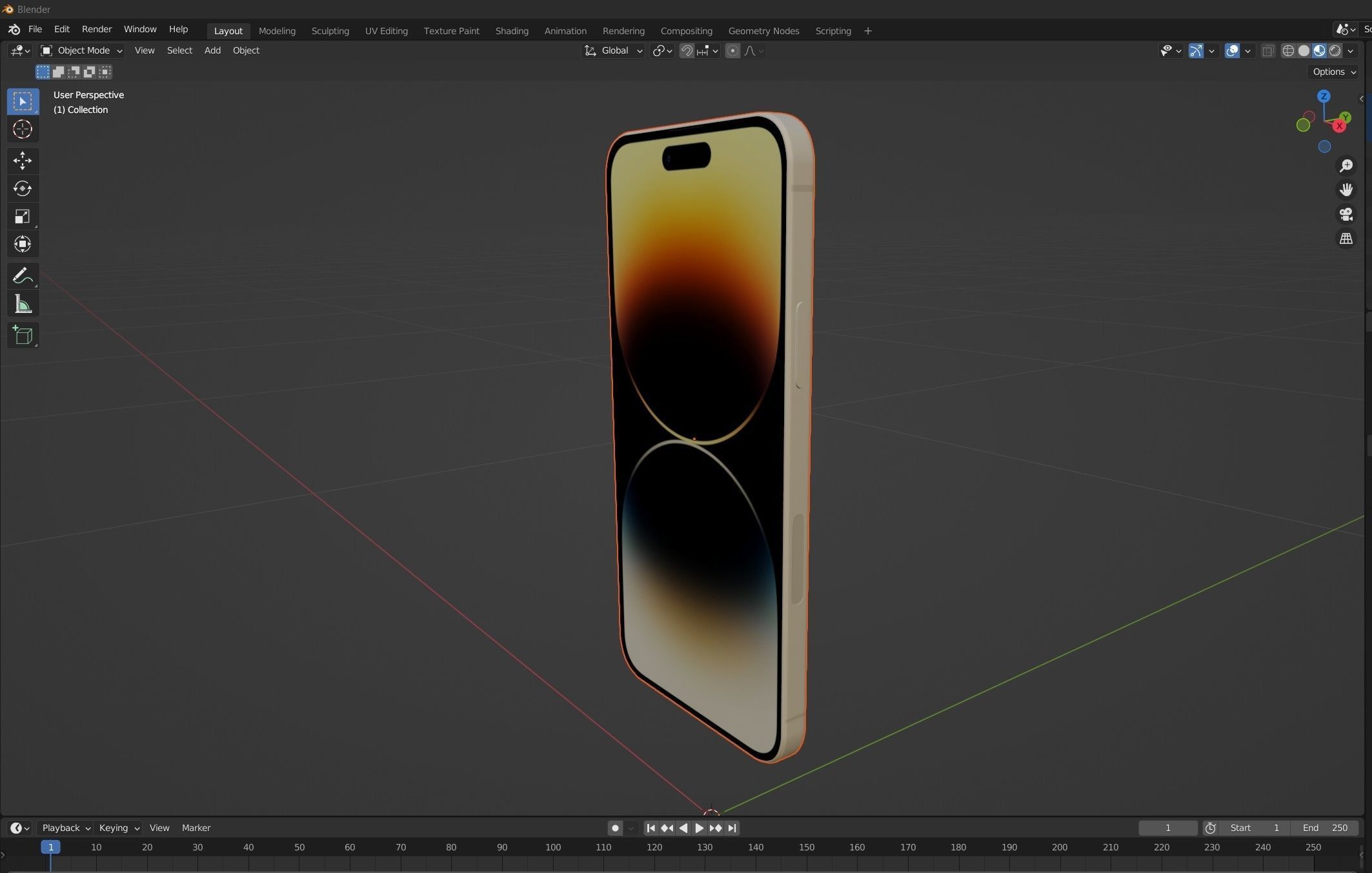The height and width of the screenshot is (873, 1372).
Task: Select the Add Cube tool
Action: pos(23,335)
